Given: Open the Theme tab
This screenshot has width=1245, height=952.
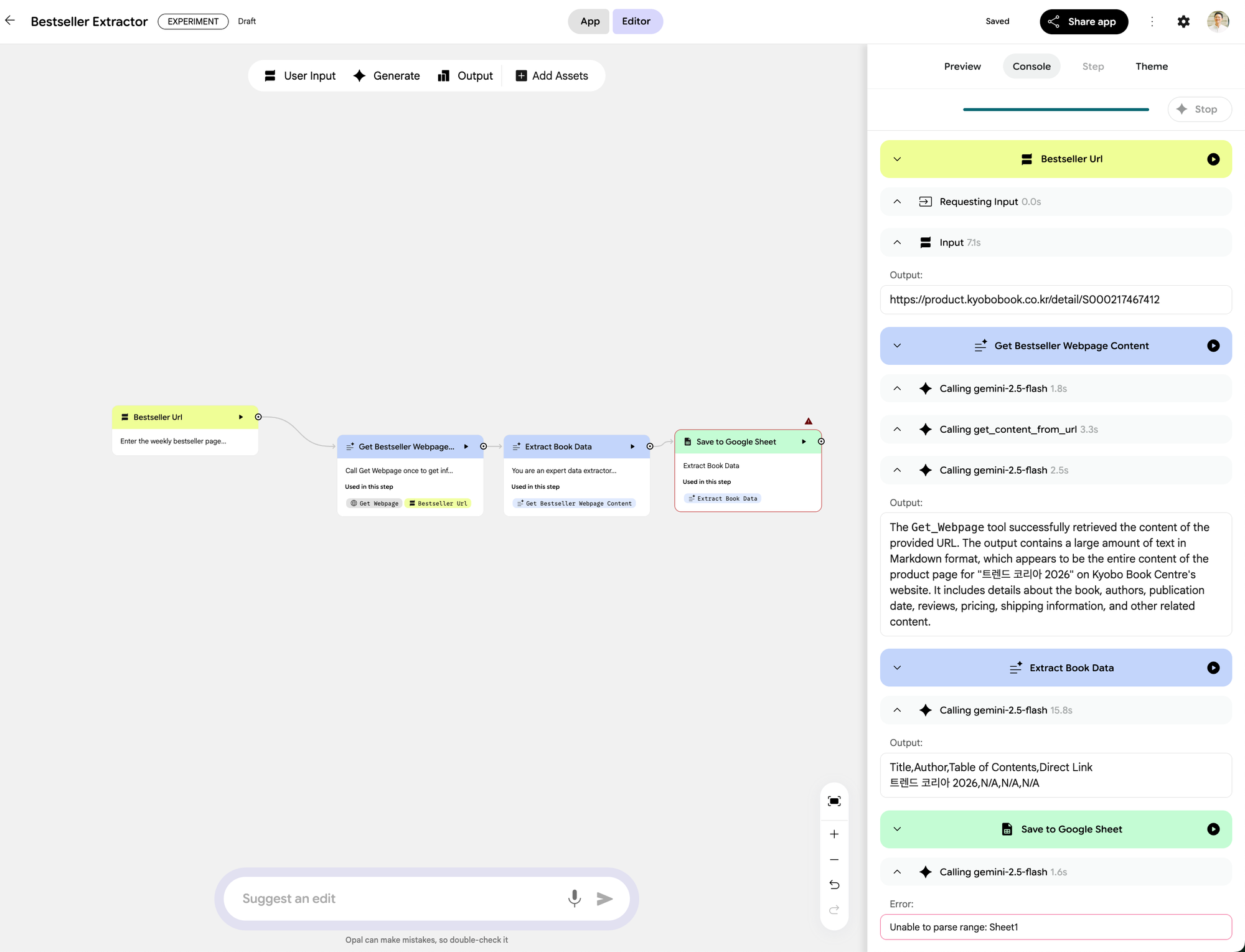Looking at the screenshot, I should [x=1151, y=67].
